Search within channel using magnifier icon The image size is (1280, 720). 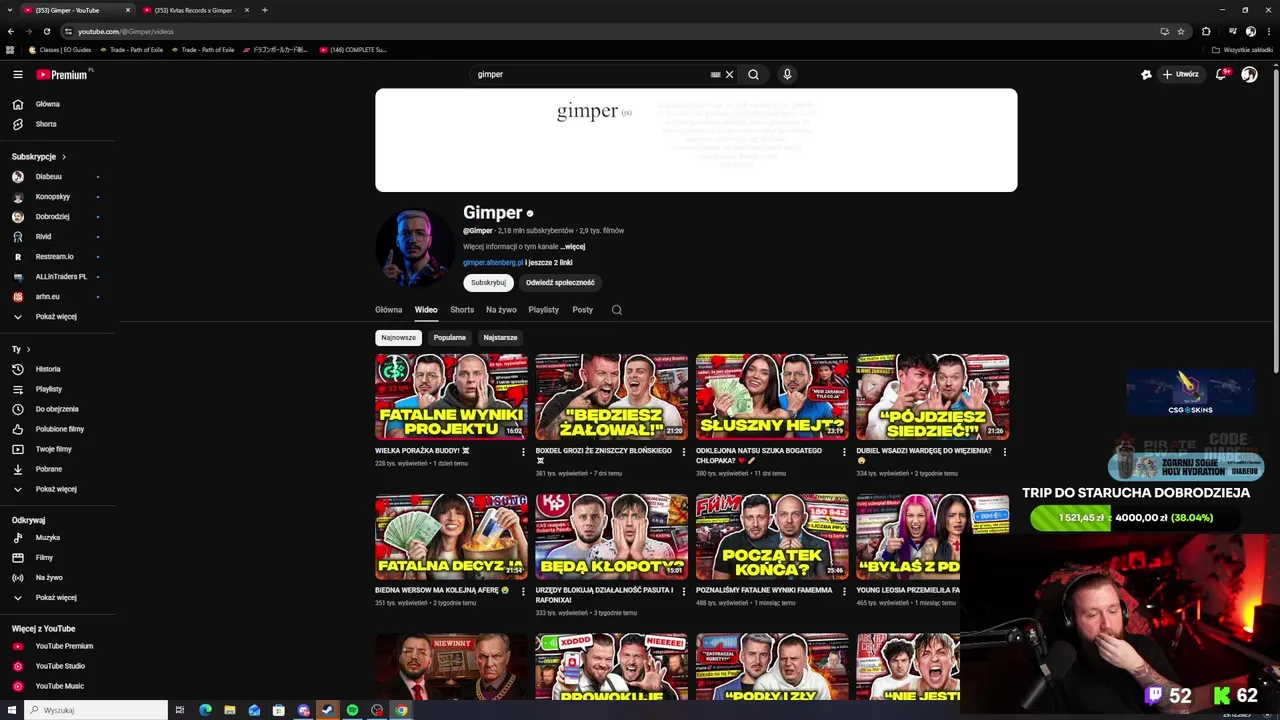tap(617, 310)
